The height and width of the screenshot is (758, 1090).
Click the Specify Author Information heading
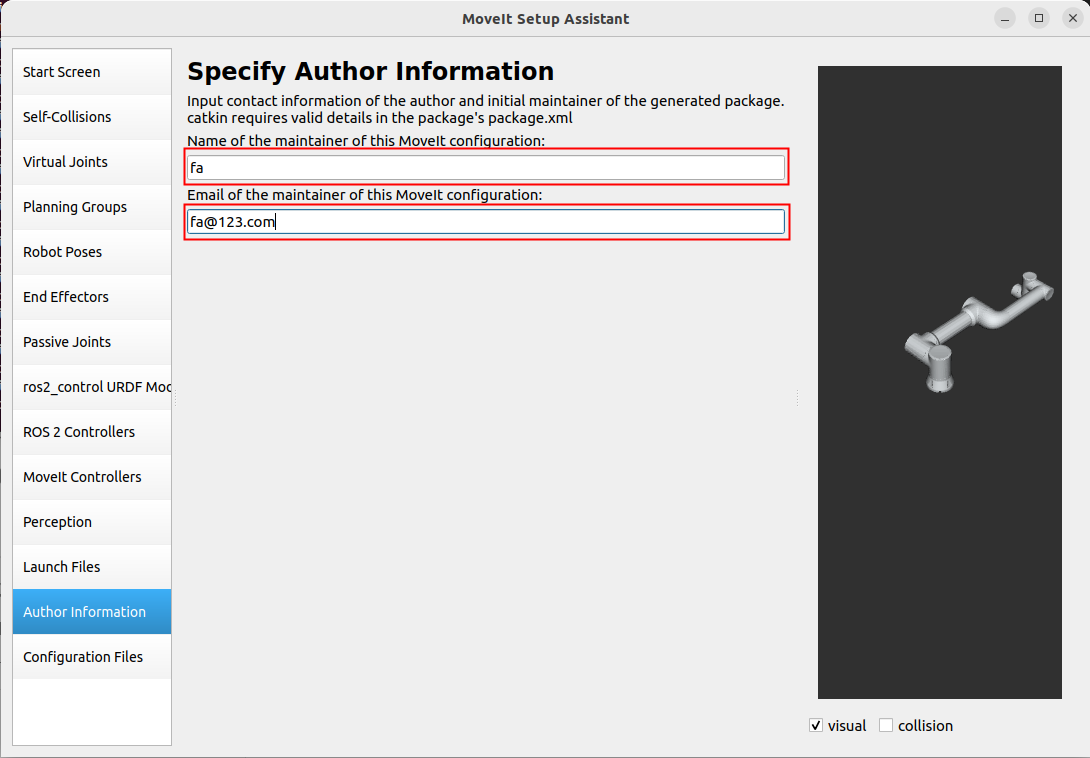[x=371, y=71]
